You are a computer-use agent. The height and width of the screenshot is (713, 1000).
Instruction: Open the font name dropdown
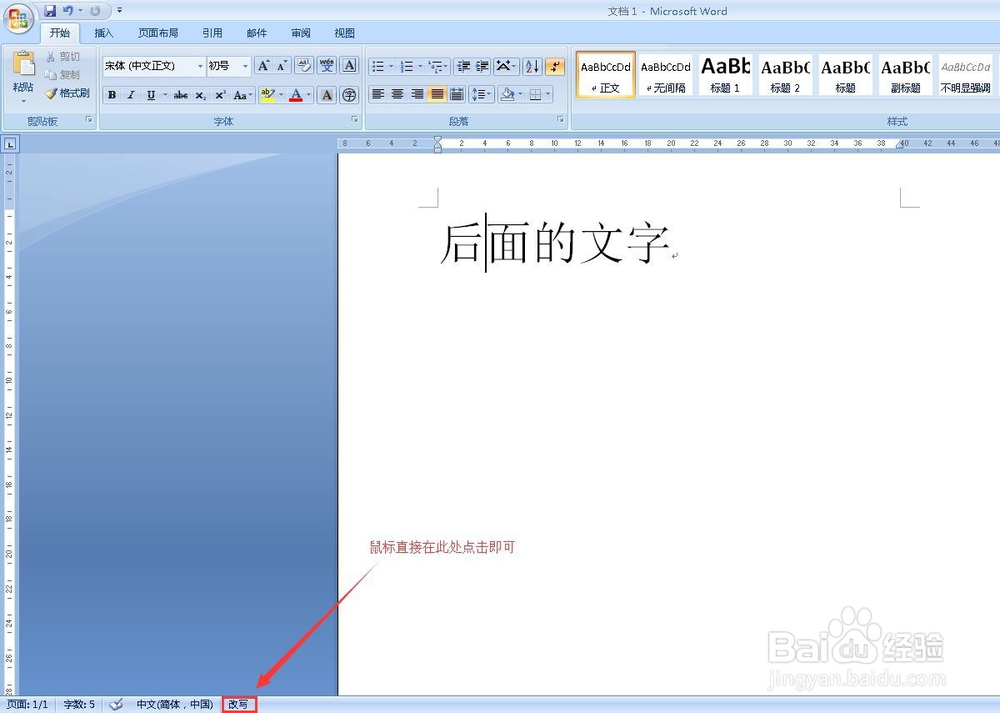click(x=201, y=66)
